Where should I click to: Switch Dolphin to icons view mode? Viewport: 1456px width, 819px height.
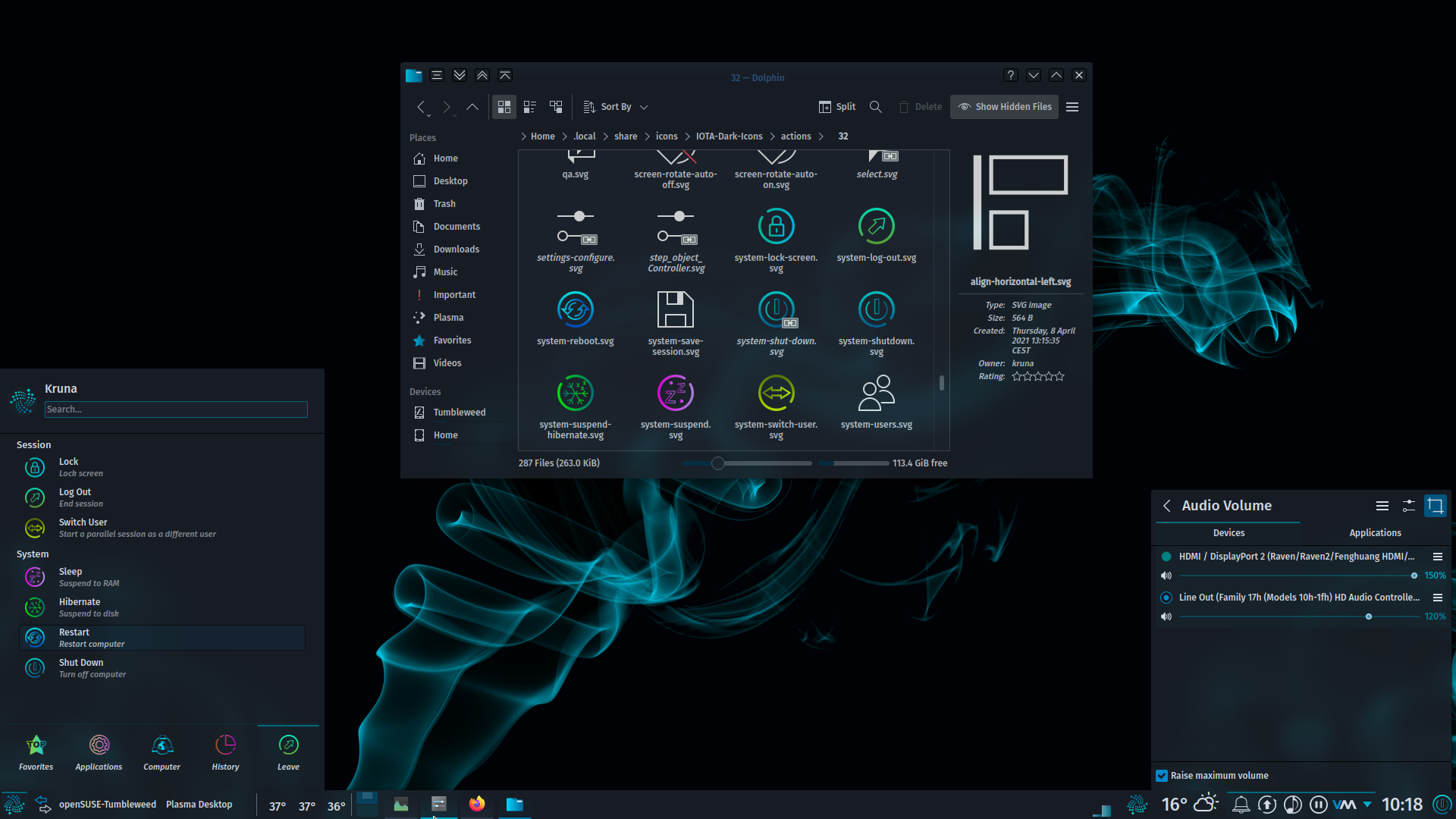504,107
